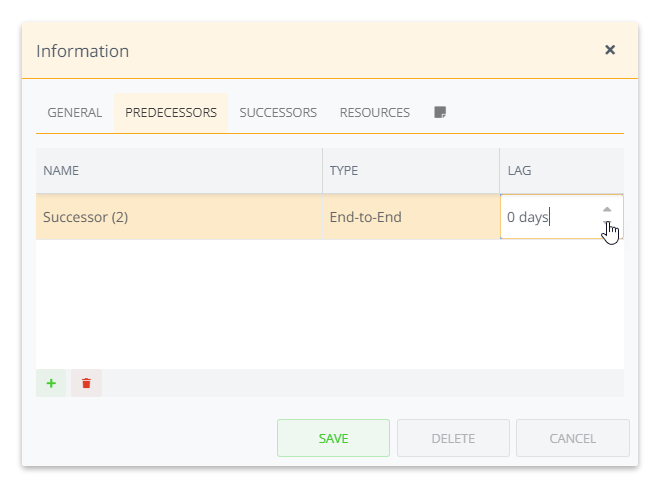The height and width of the screenshot is (488, 660).
Task: Decrease lag with the down arrow
Action: (x=607, y=226)
